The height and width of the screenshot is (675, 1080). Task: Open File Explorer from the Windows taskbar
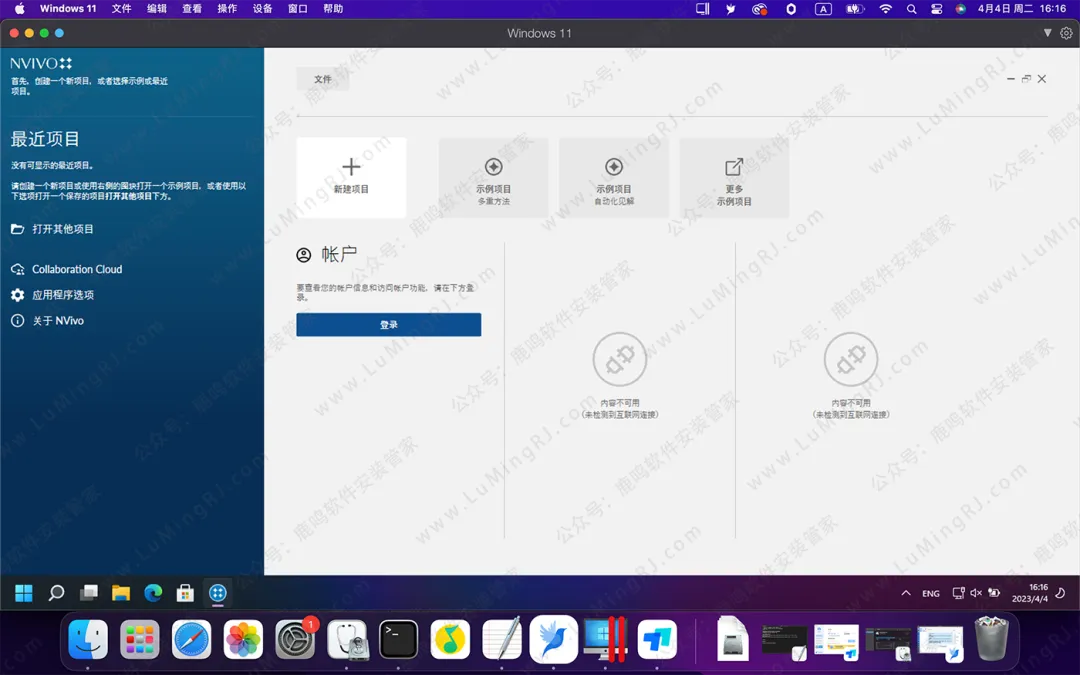pyautogui.click(x=121, y=593)
